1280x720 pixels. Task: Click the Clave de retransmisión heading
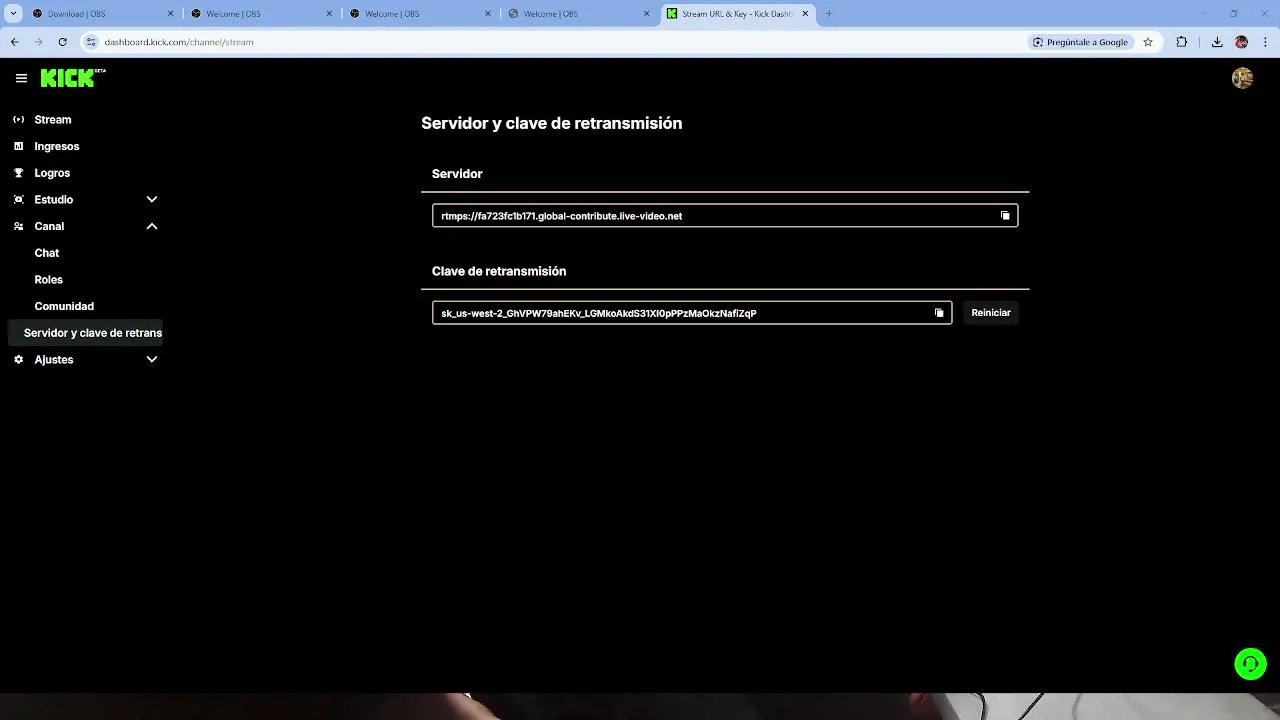pos(499,271)
